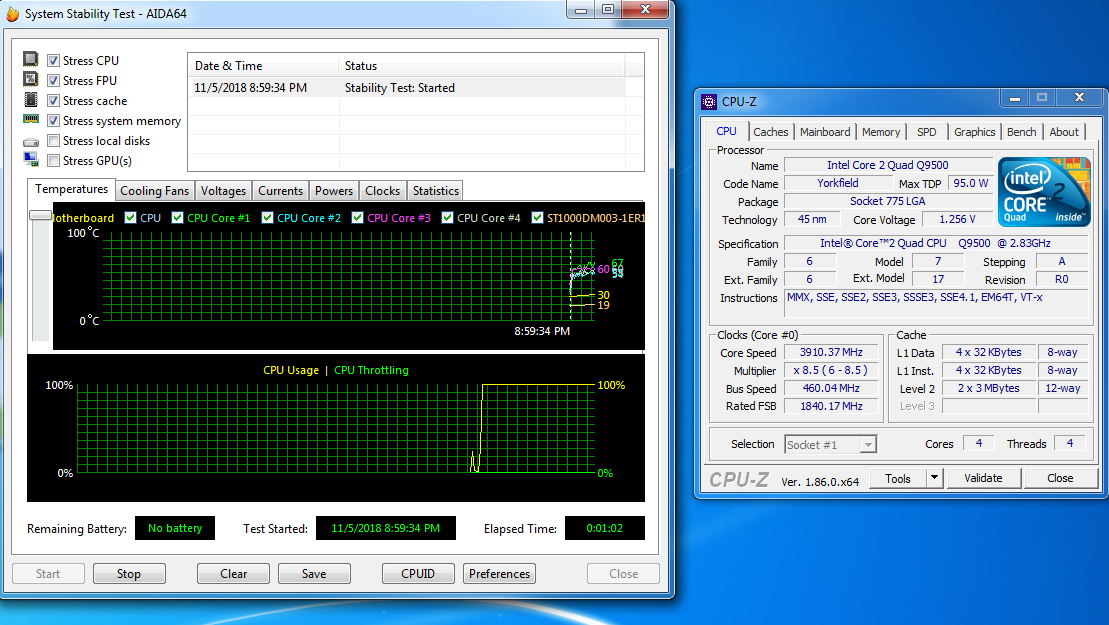The image size is (1109, 625).
Task: Open AIDA64 Preferences
Action: 499,573
